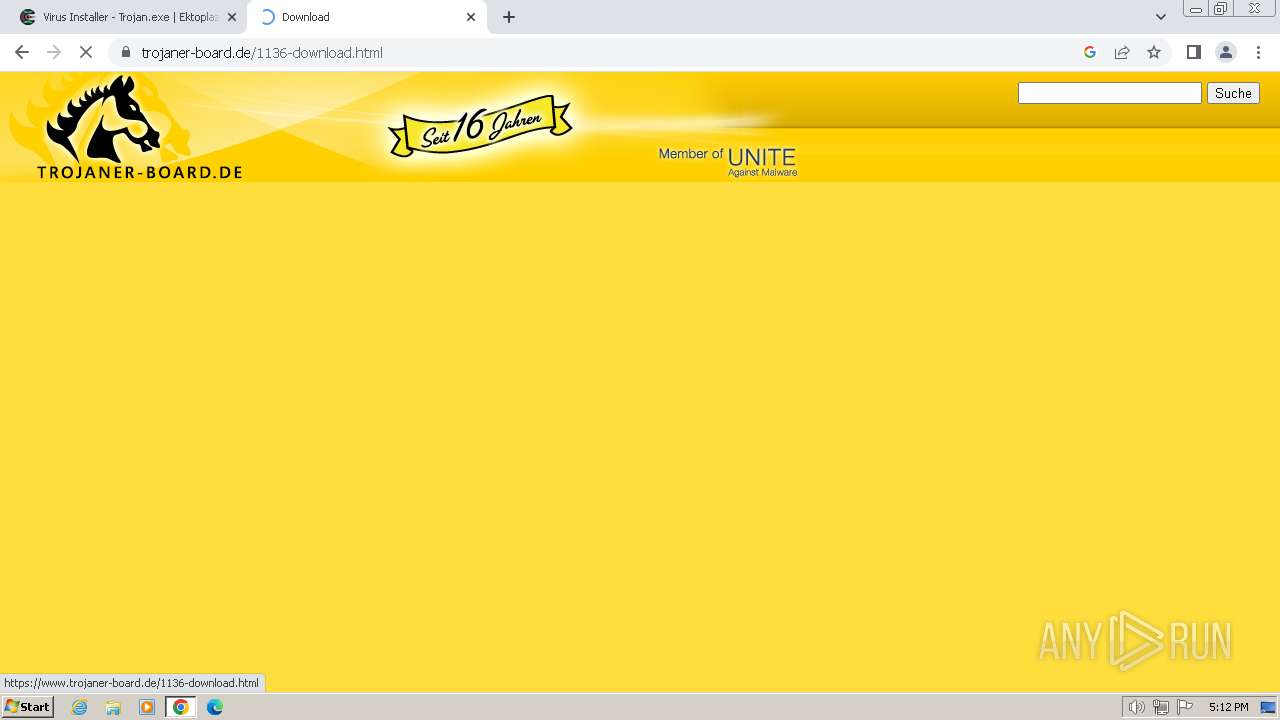Click the site search text field

click(1109, 93)
